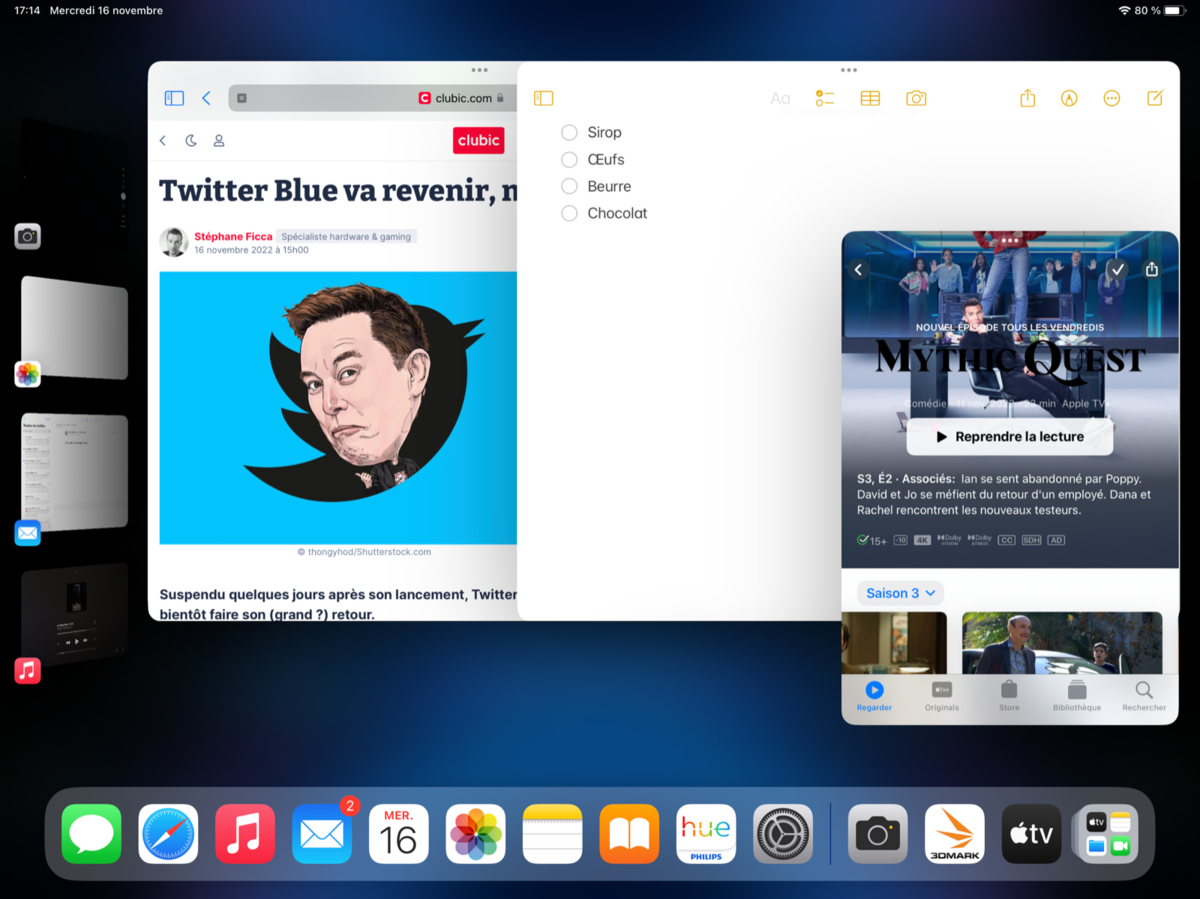Open camera attachment option in Notes

tap(916, 98)
